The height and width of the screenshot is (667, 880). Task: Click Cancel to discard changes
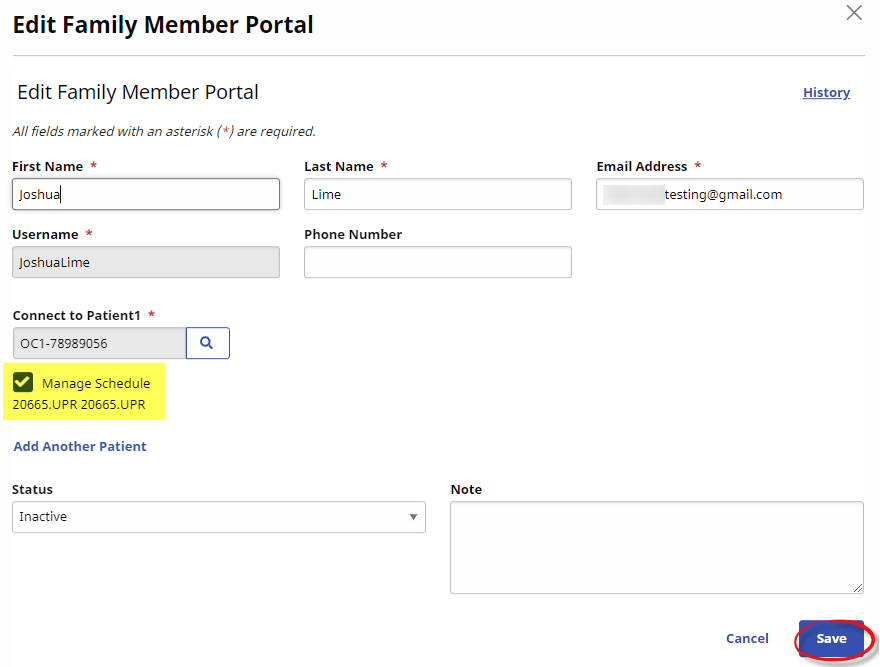click(747, 638)
